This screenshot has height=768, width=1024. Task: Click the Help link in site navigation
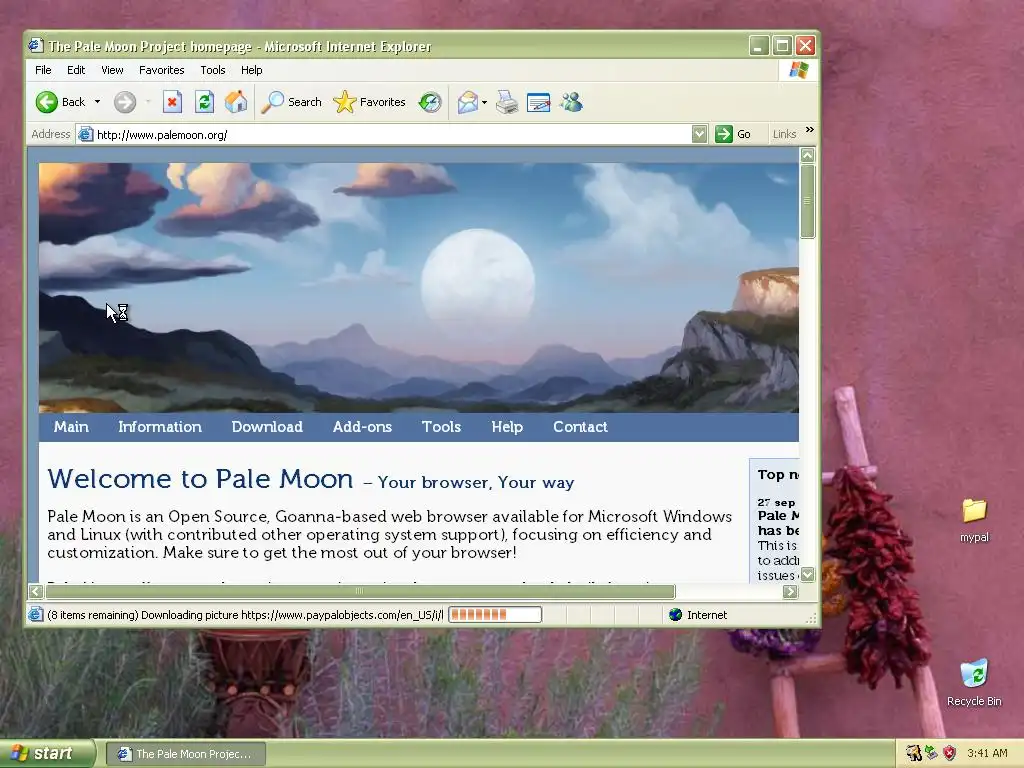click(x=507, y=426)
